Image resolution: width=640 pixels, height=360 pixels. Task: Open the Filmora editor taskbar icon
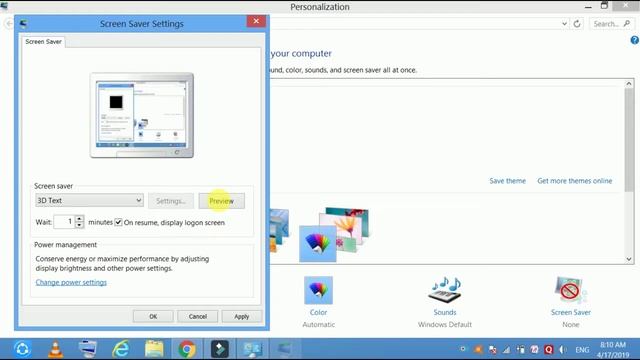coord(220,349)
